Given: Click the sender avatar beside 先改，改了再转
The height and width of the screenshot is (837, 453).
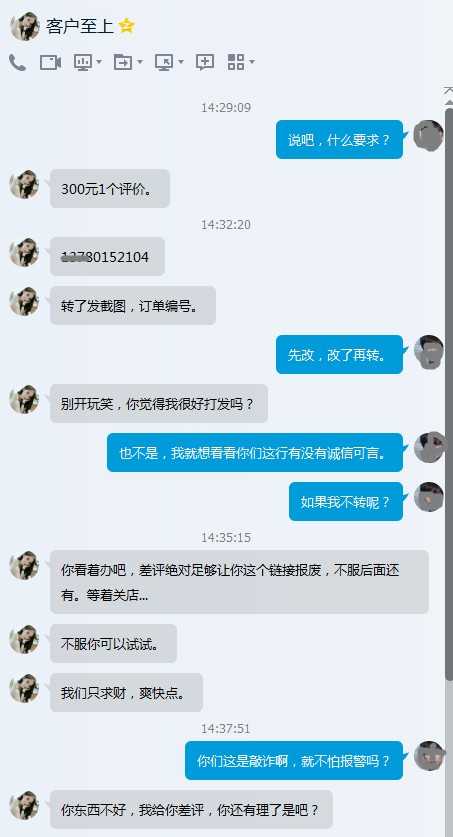Looking at the screenshot, I should [429, 352].
